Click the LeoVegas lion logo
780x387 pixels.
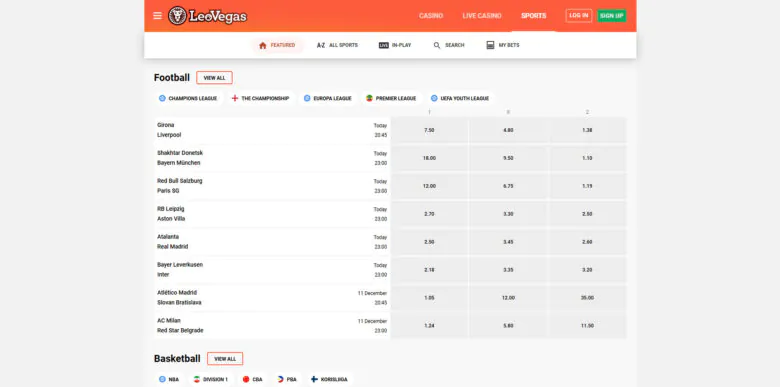(177, 16)
